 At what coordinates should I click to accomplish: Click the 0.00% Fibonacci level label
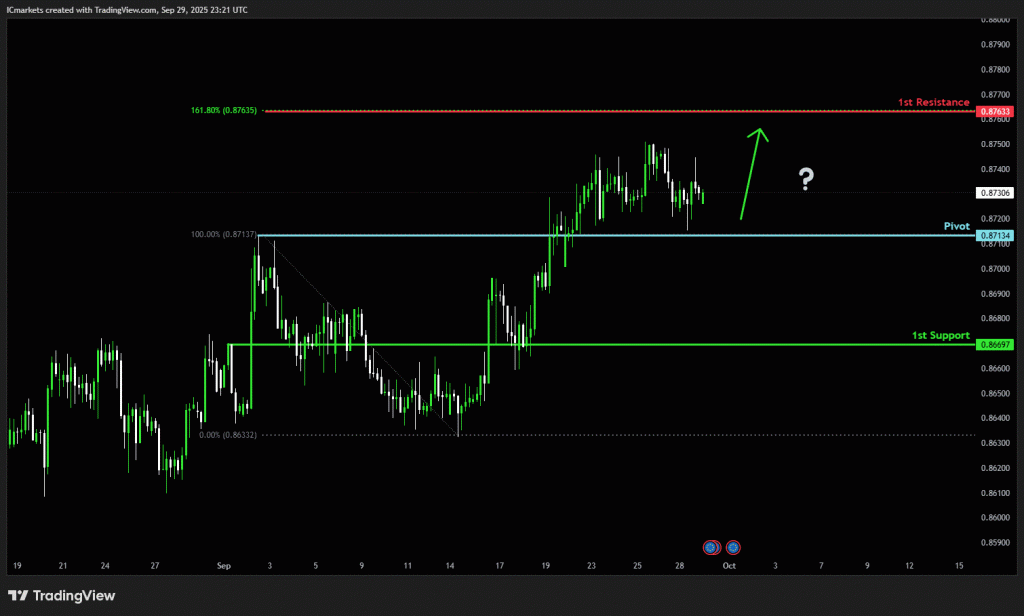[x=228, y=435]
